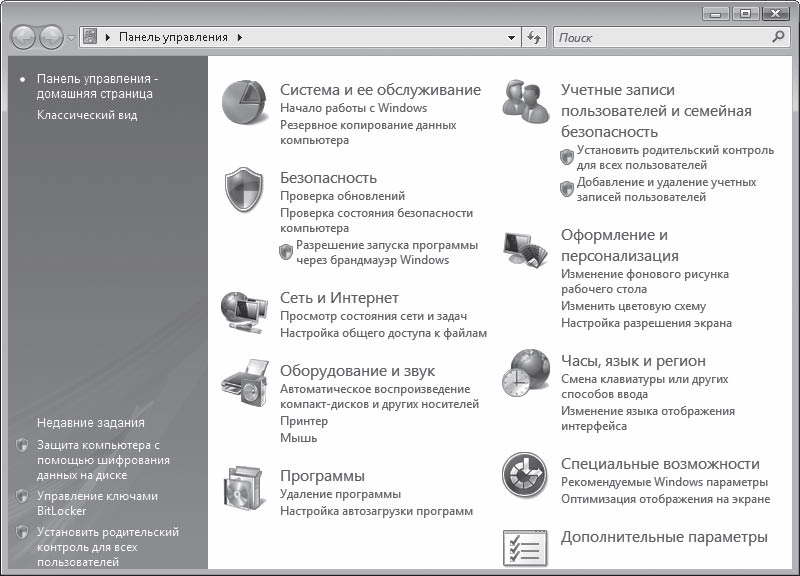Click the Безопасность shield icon

point(243,189)
